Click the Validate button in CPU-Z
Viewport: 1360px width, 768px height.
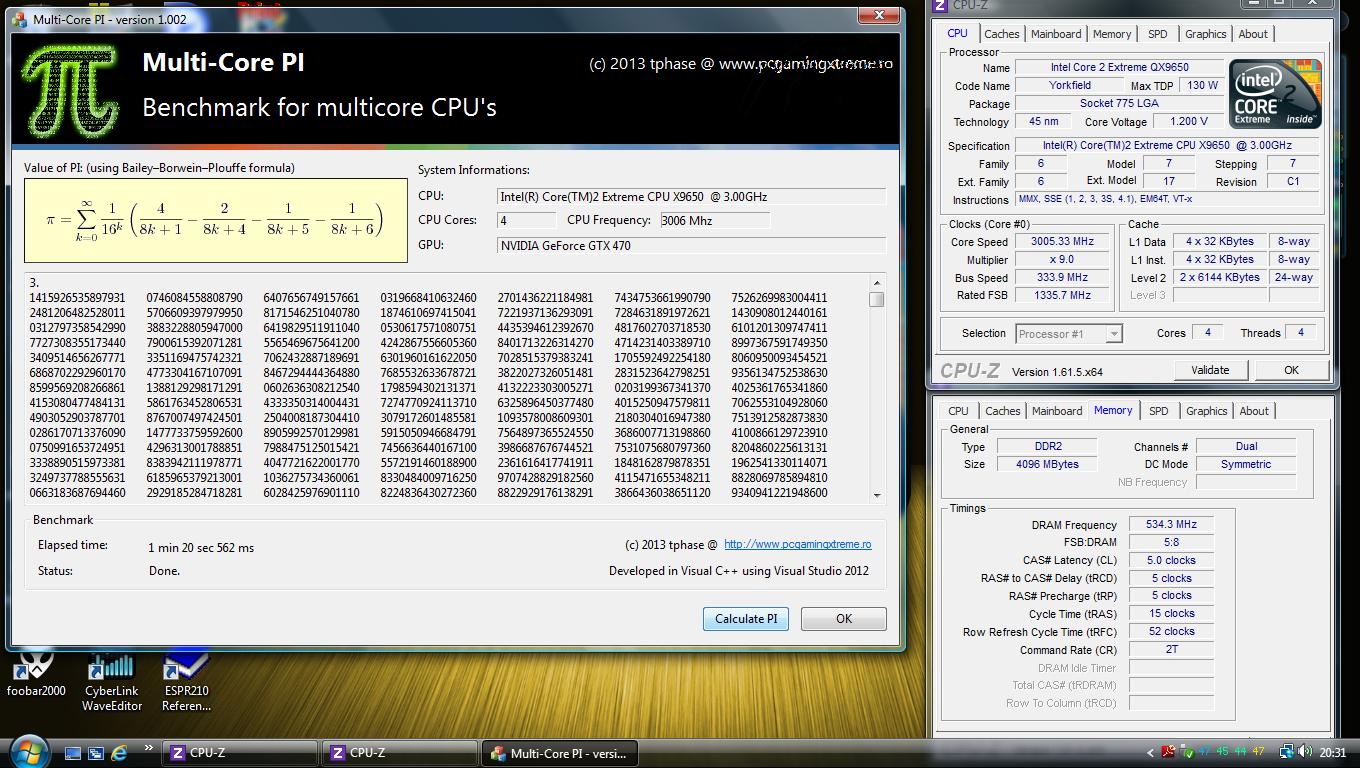point(1210,370)
